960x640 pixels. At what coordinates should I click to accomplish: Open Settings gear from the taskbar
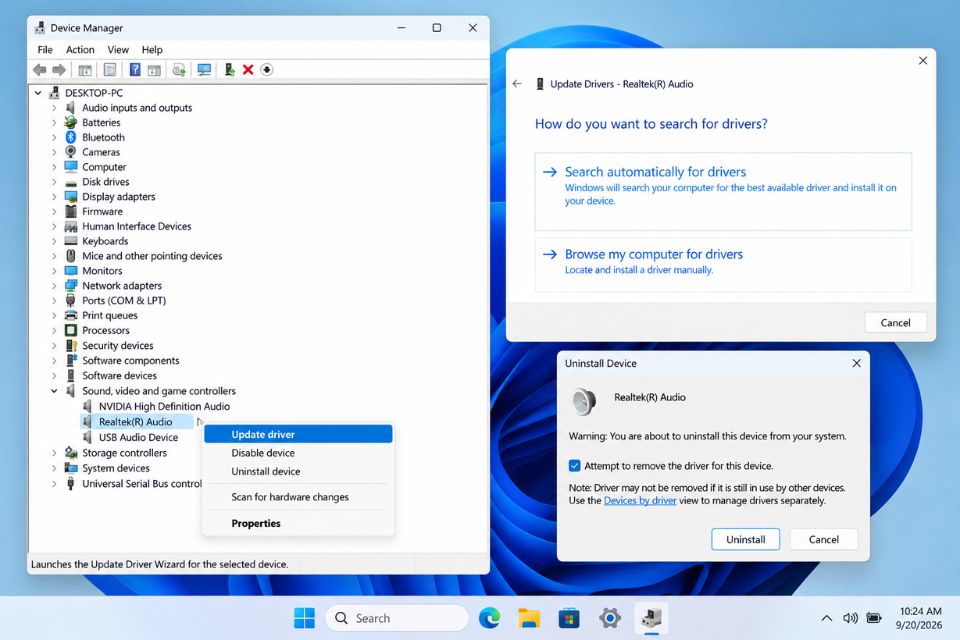610,618
